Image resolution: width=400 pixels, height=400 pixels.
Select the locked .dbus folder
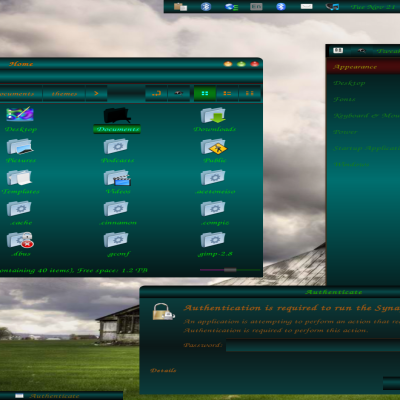point(20,240)
